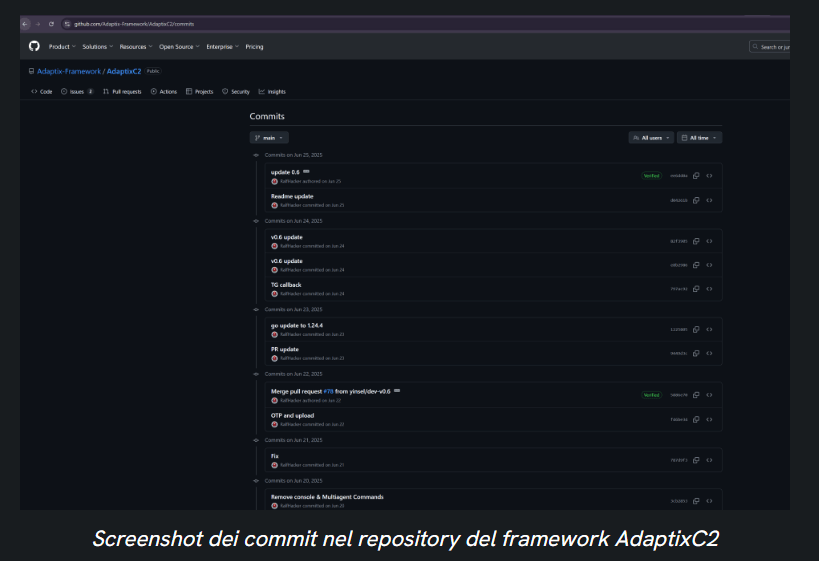Copy full SHA for the "fix" commit
This screenshot has width=819, height=561.
click(x=696, y=460)
